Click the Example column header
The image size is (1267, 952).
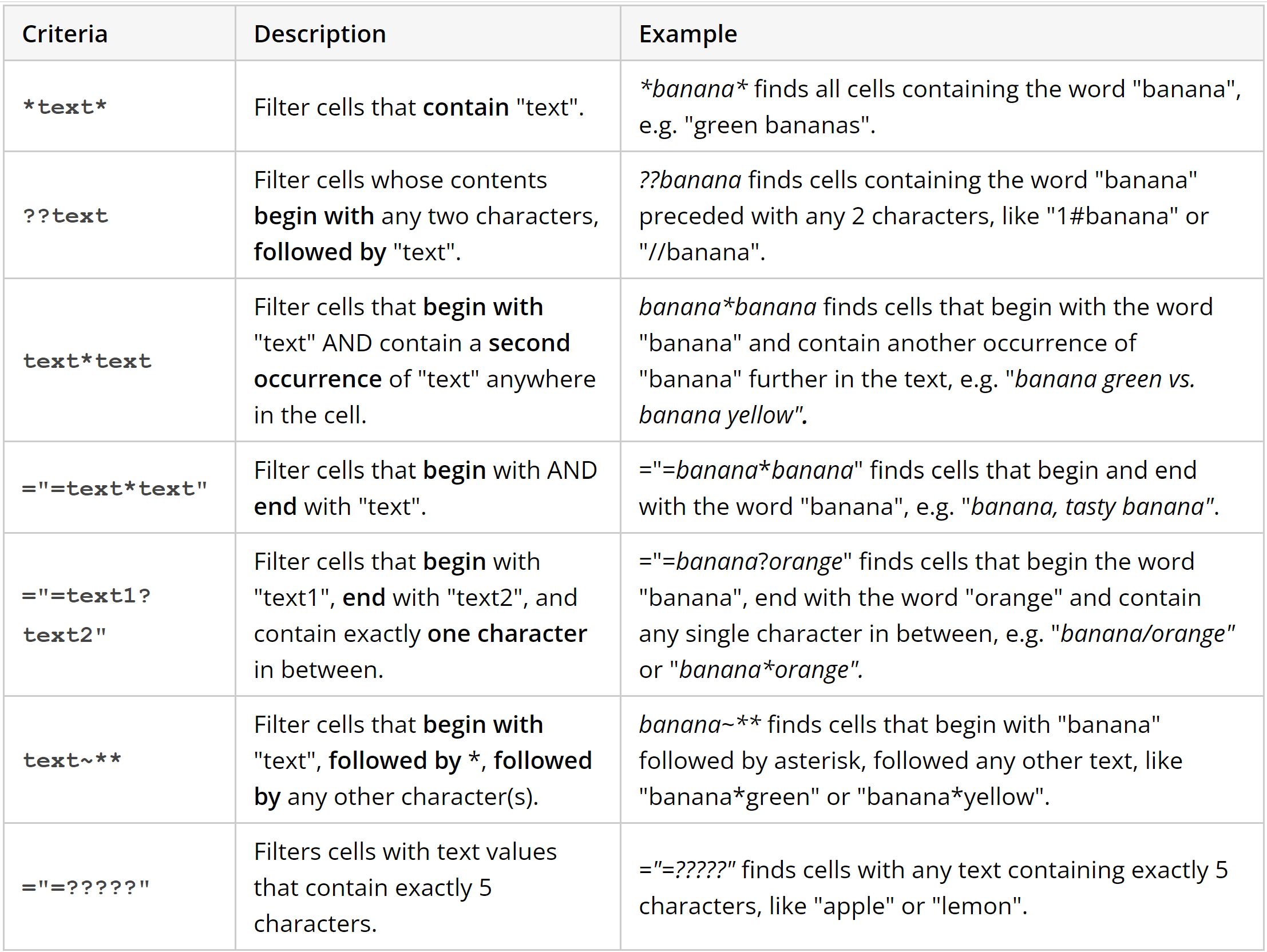[687, 34]
